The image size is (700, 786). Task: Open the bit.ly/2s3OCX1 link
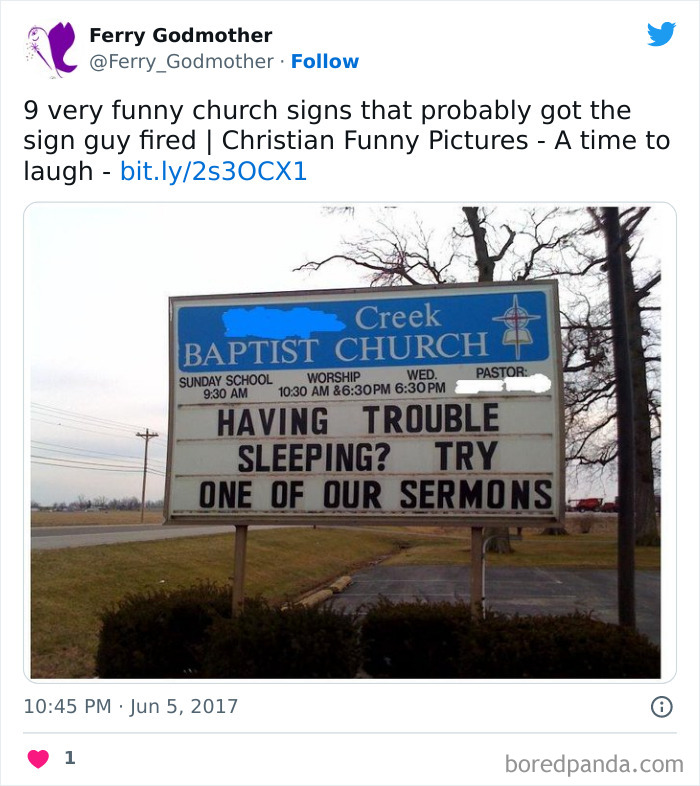[213, 171]
